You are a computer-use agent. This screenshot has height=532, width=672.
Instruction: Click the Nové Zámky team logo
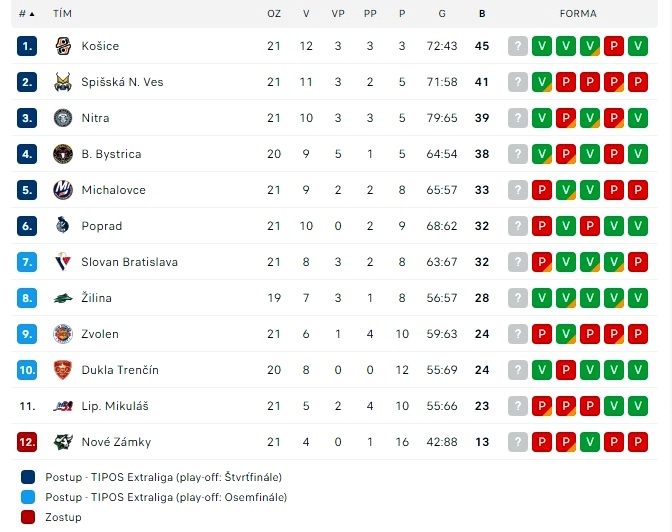tap(63, 442)
